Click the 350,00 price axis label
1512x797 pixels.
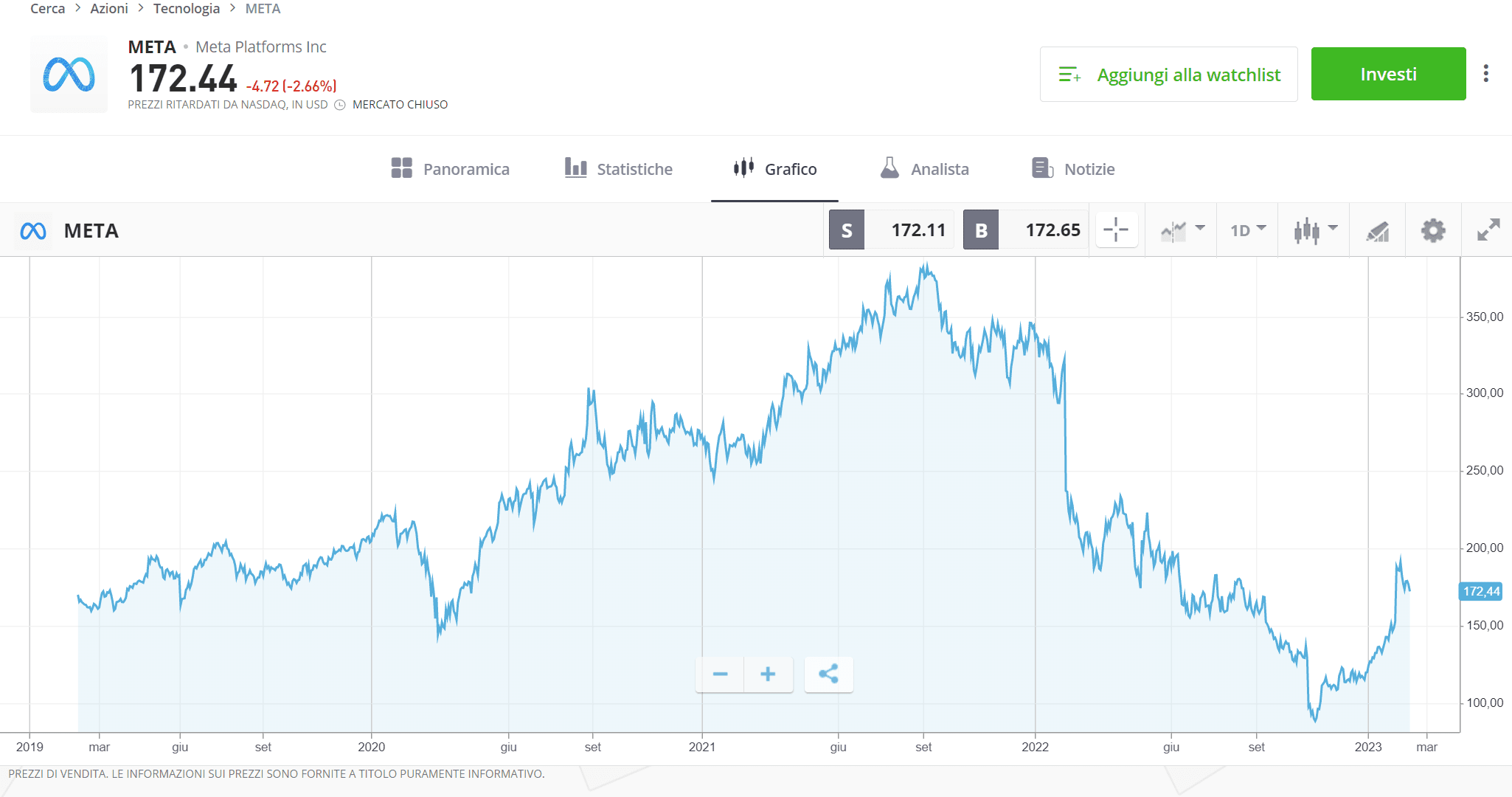click(x=1485, y=317)
